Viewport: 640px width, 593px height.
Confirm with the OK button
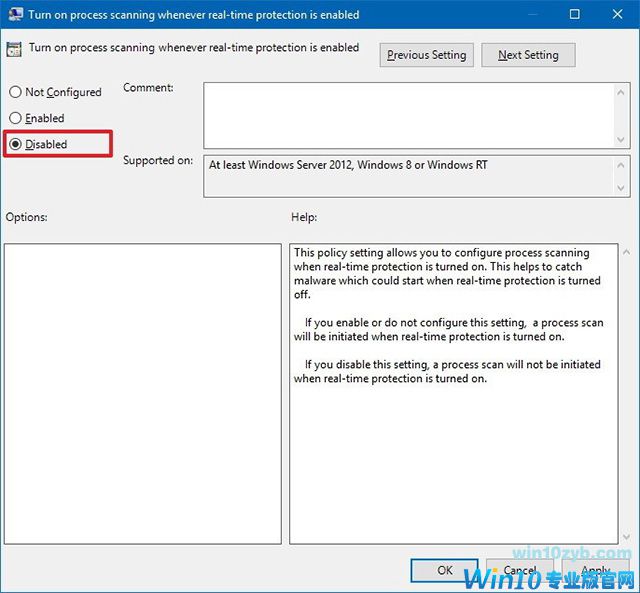(x=444, y=570)
